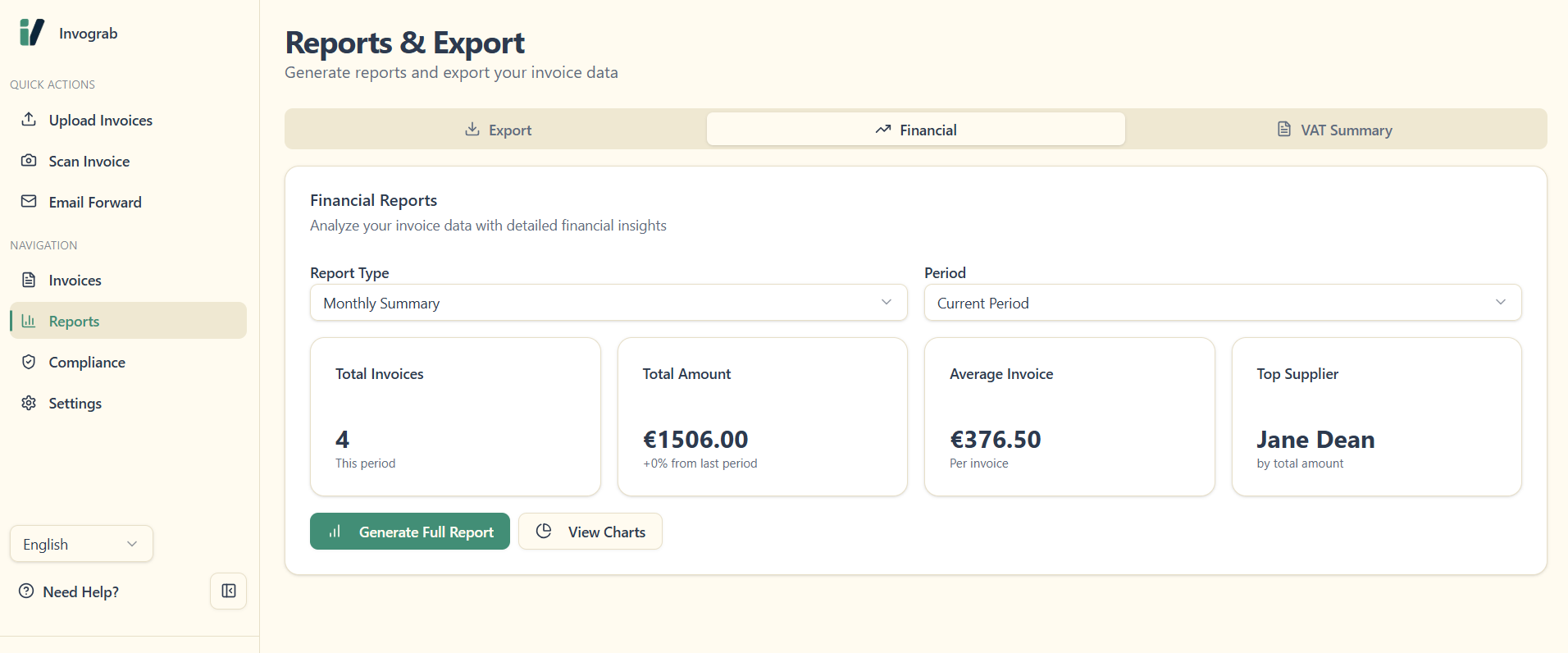Select the Total Amount summary card

(x=762, y=417)
